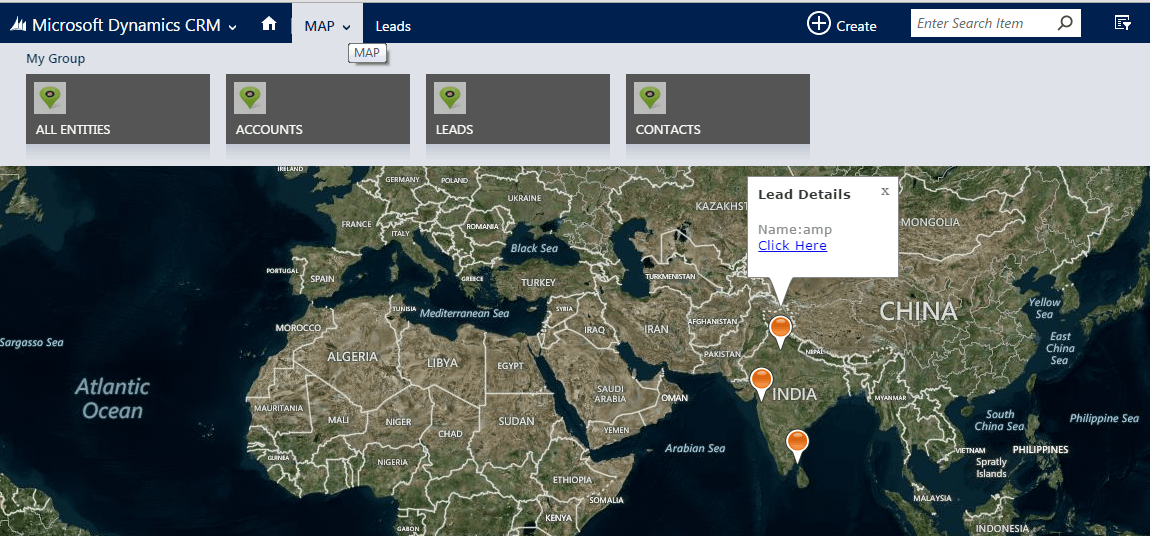Click the SAUDI ARABIA map label
The image size is (1150, 536).
click(610, 394)
